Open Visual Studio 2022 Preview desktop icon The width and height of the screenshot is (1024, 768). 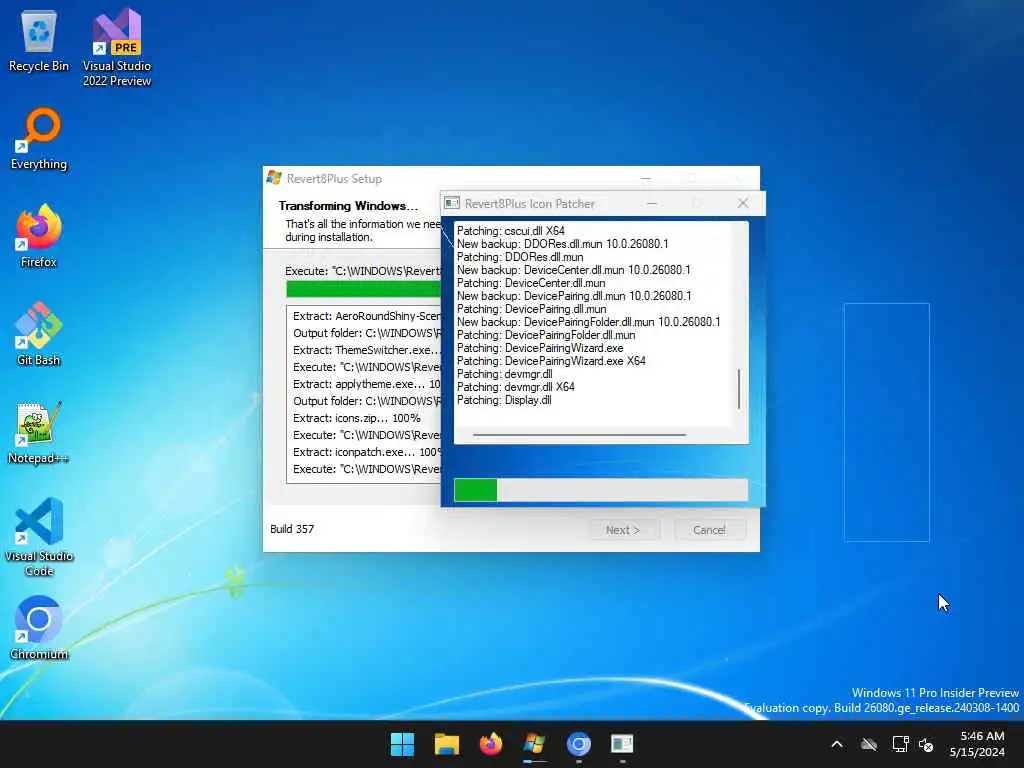117,47
